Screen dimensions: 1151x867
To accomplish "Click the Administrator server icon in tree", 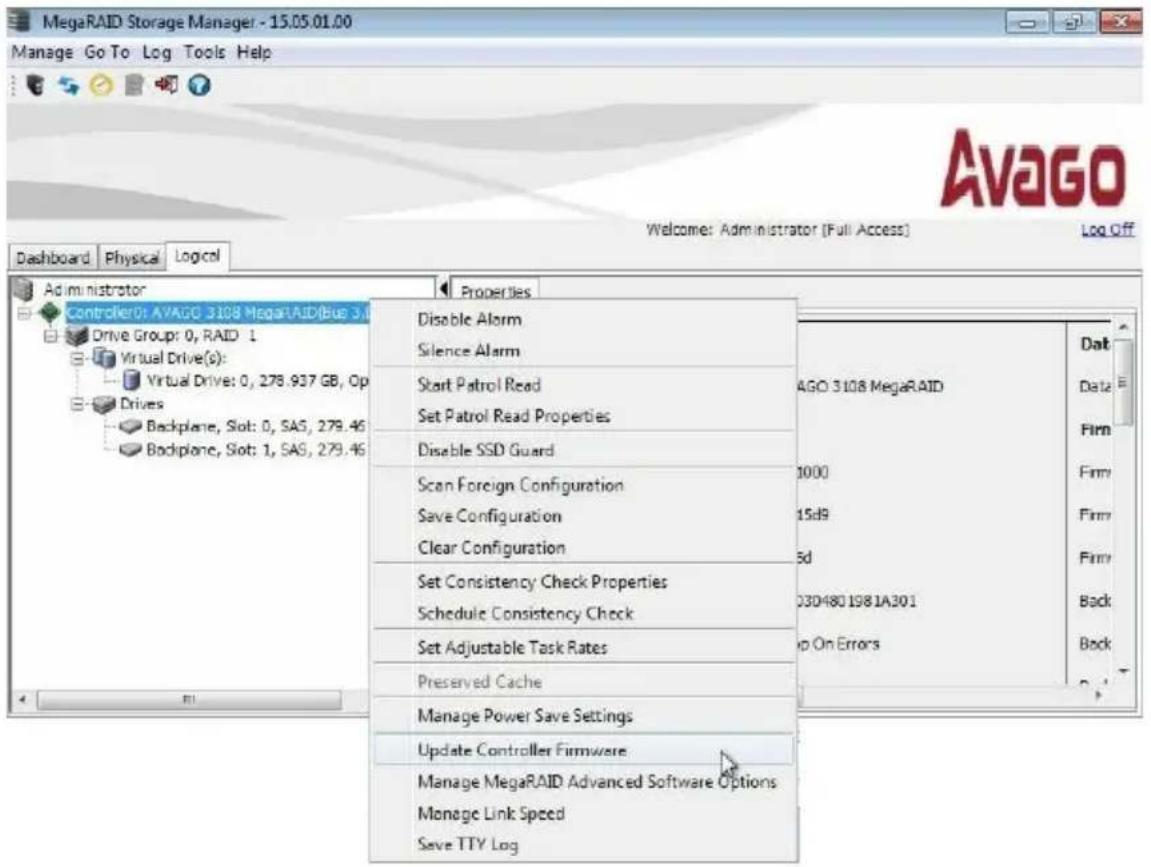I will [x=24, y=289].
